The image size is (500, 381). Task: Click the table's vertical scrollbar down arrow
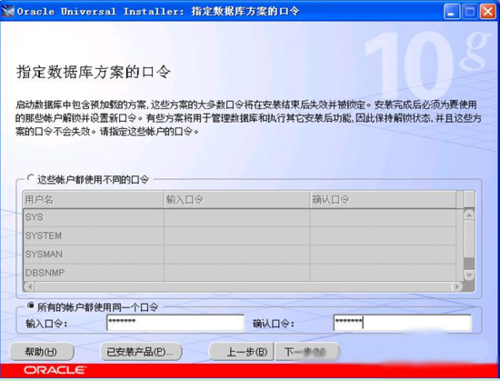tap(469, 275)
